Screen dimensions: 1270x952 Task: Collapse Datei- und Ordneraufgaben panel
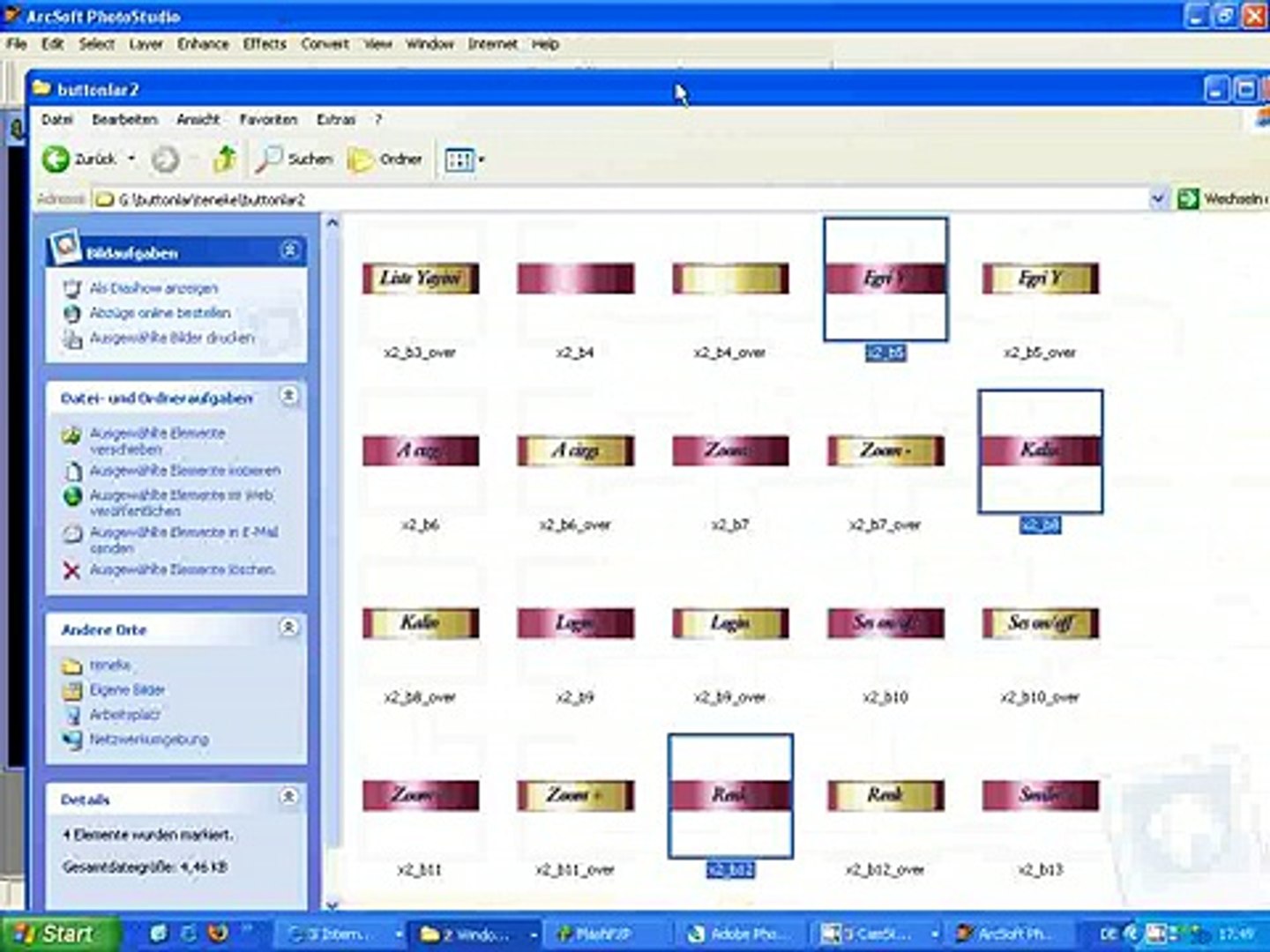click(289, 396)
